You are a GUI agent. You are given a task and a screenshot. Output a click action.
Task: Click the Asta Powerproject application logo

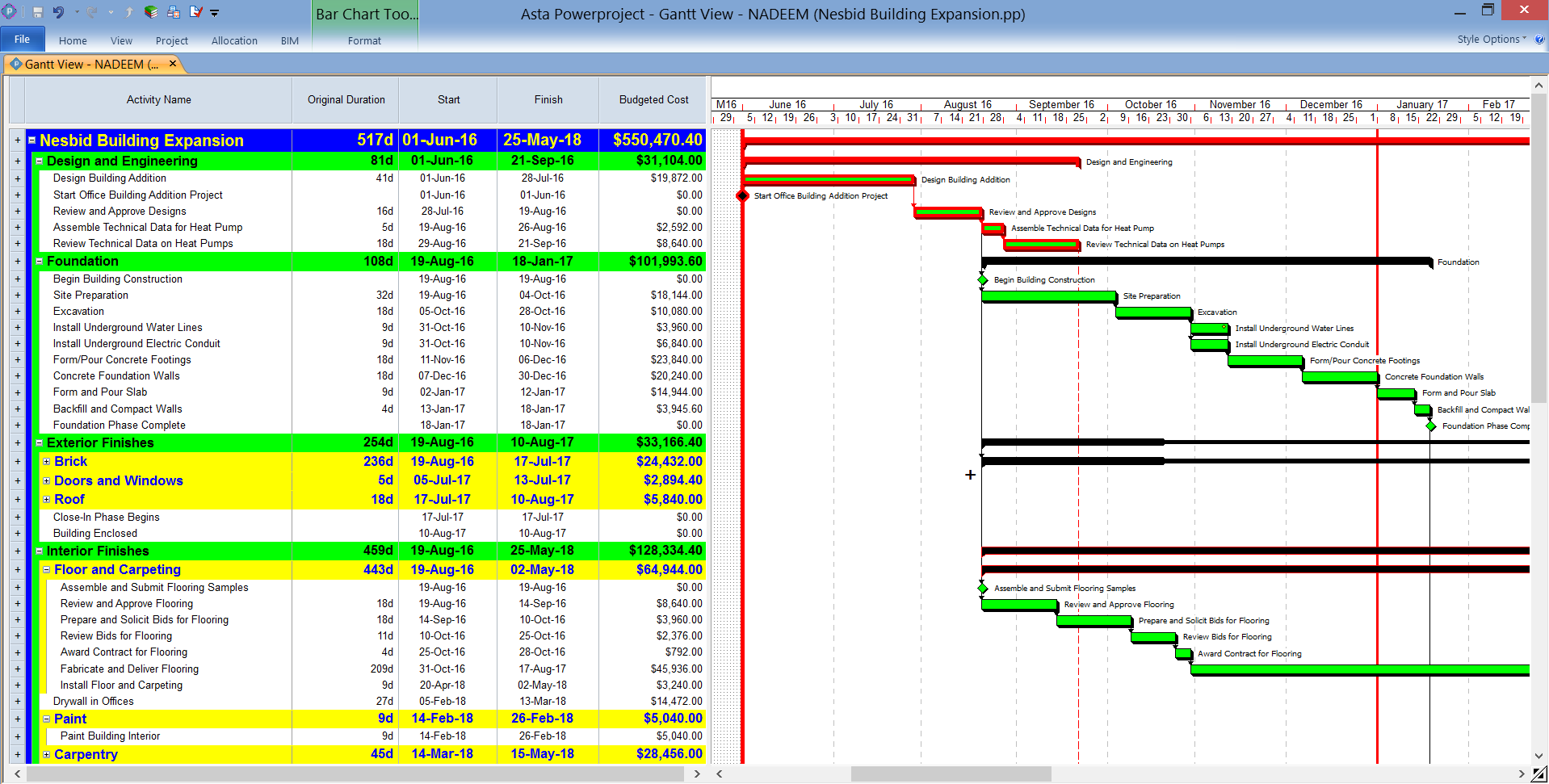[x=9, y=12]
